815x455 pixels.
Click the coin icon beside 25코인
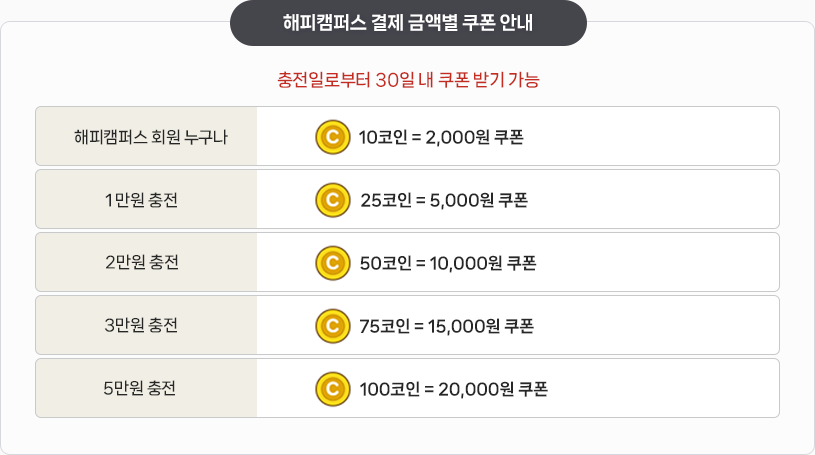[333, 200]
